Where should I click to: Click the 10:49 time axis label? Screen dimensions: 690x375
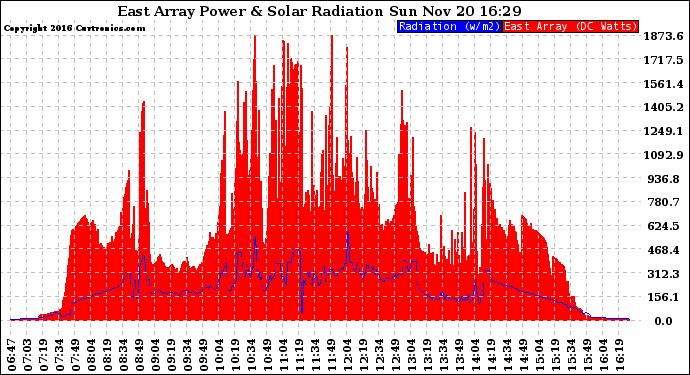pyautogui.click(x=268, y=355)
